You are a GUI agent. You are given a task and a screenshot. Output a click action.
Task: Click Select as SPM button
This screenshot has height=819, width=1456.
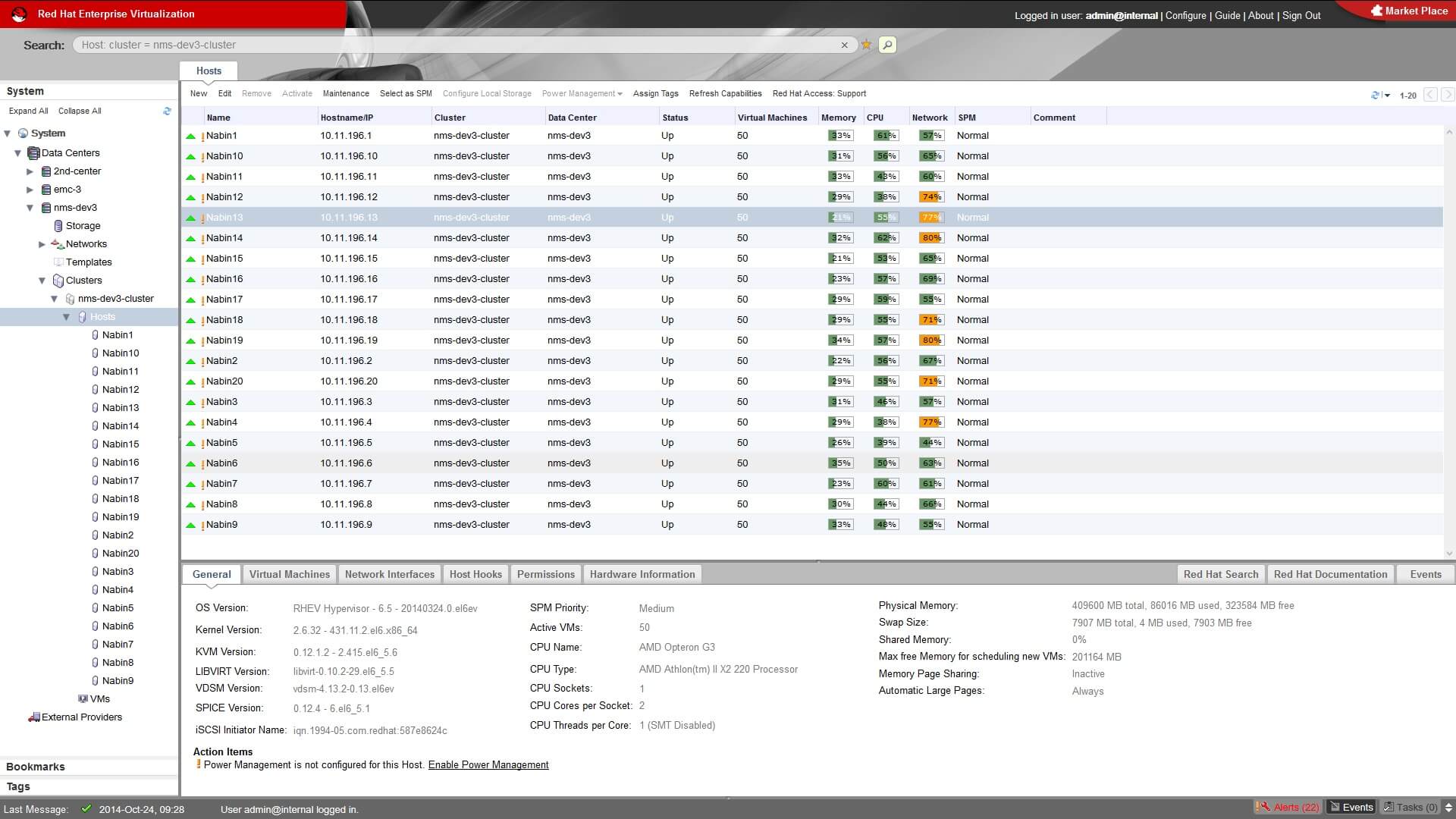pos(406,94)
